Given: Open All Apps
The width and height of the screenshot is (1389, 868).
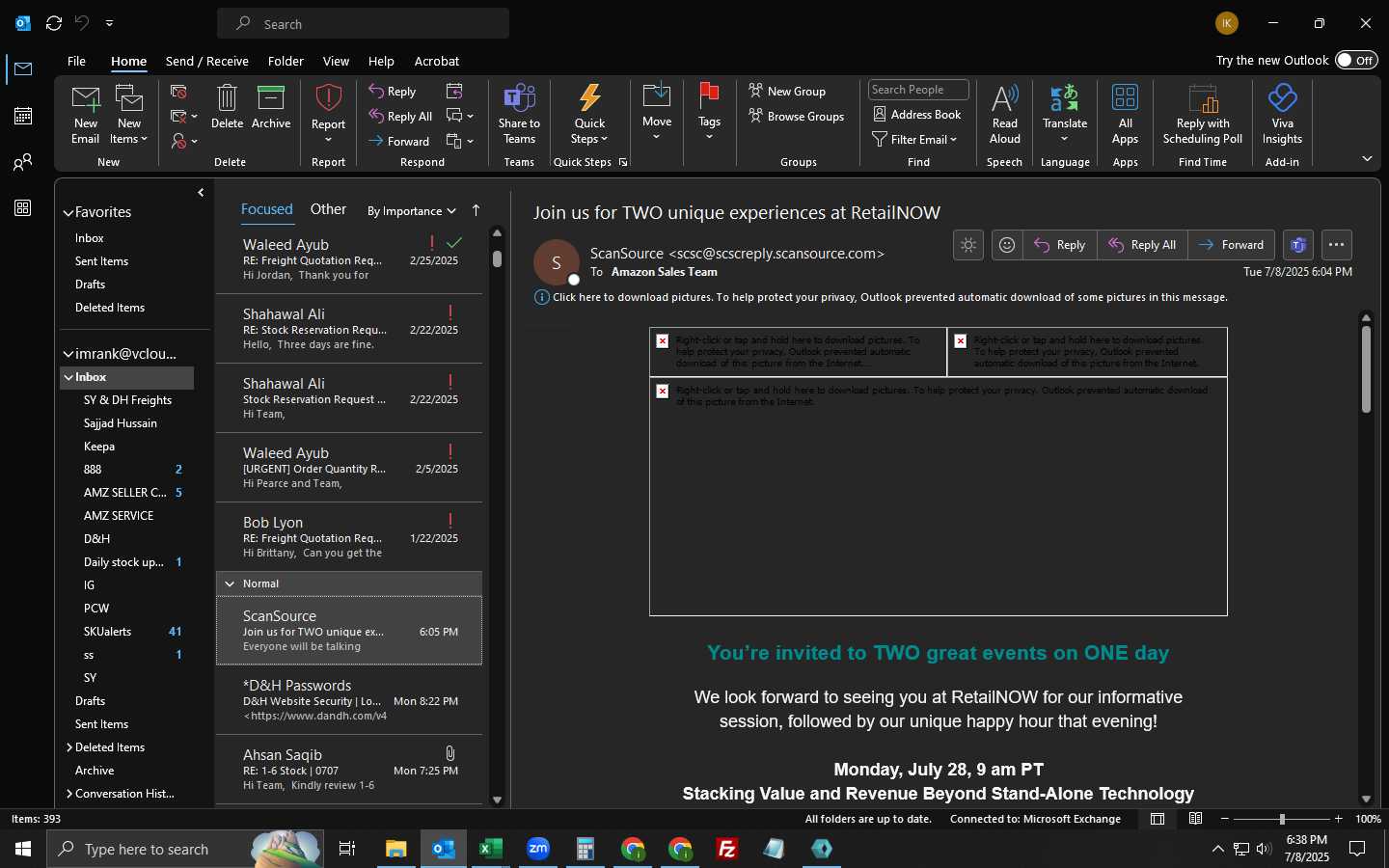Looking at the screenshot, I should (x=1125, y=115).
